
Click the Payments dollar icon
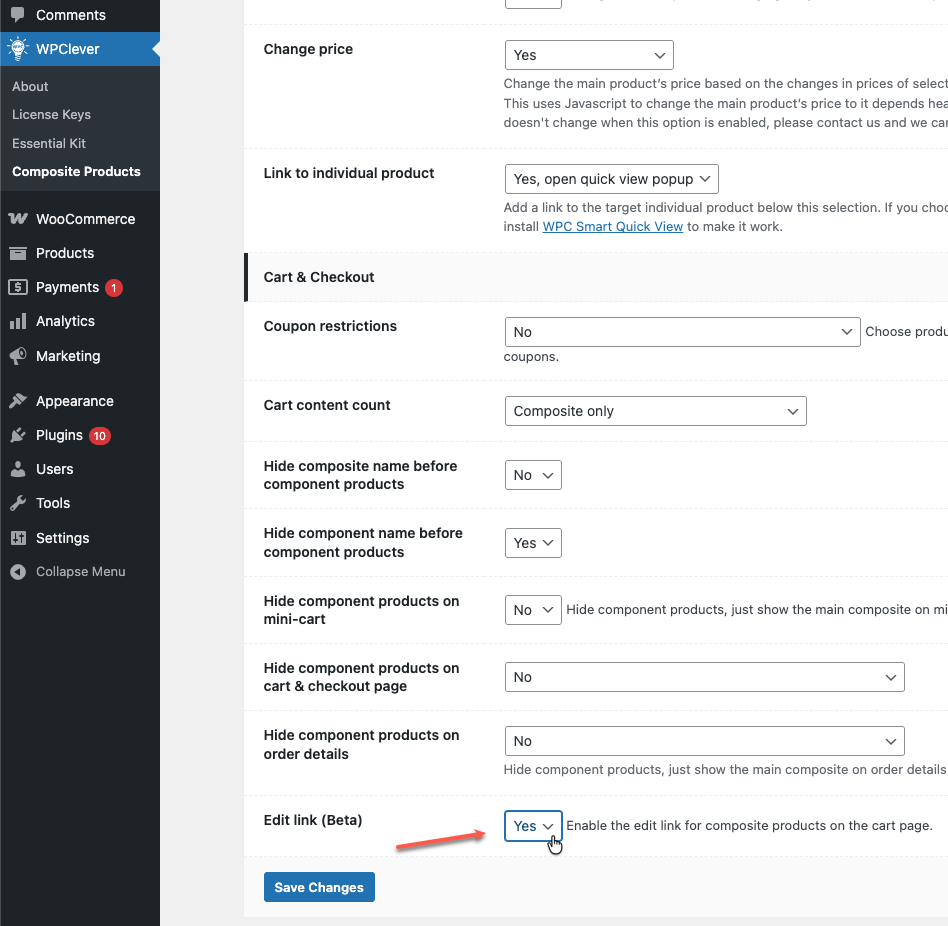[x=18, y=287]
